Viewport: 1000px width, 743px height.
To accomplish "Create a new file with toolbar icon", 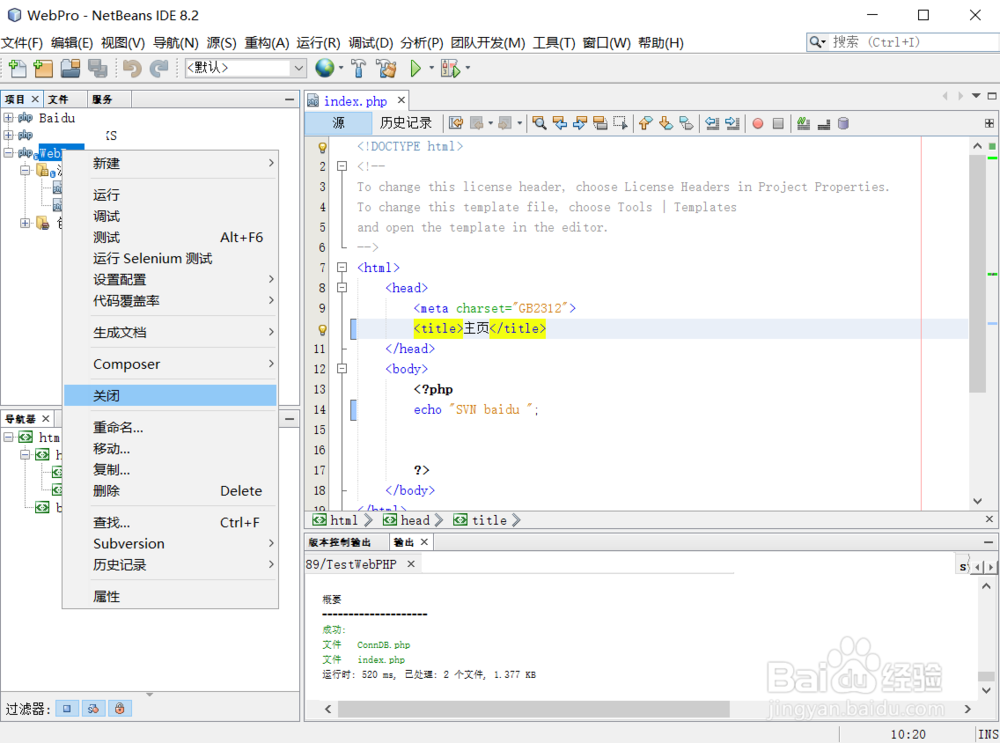I will 17,68.
